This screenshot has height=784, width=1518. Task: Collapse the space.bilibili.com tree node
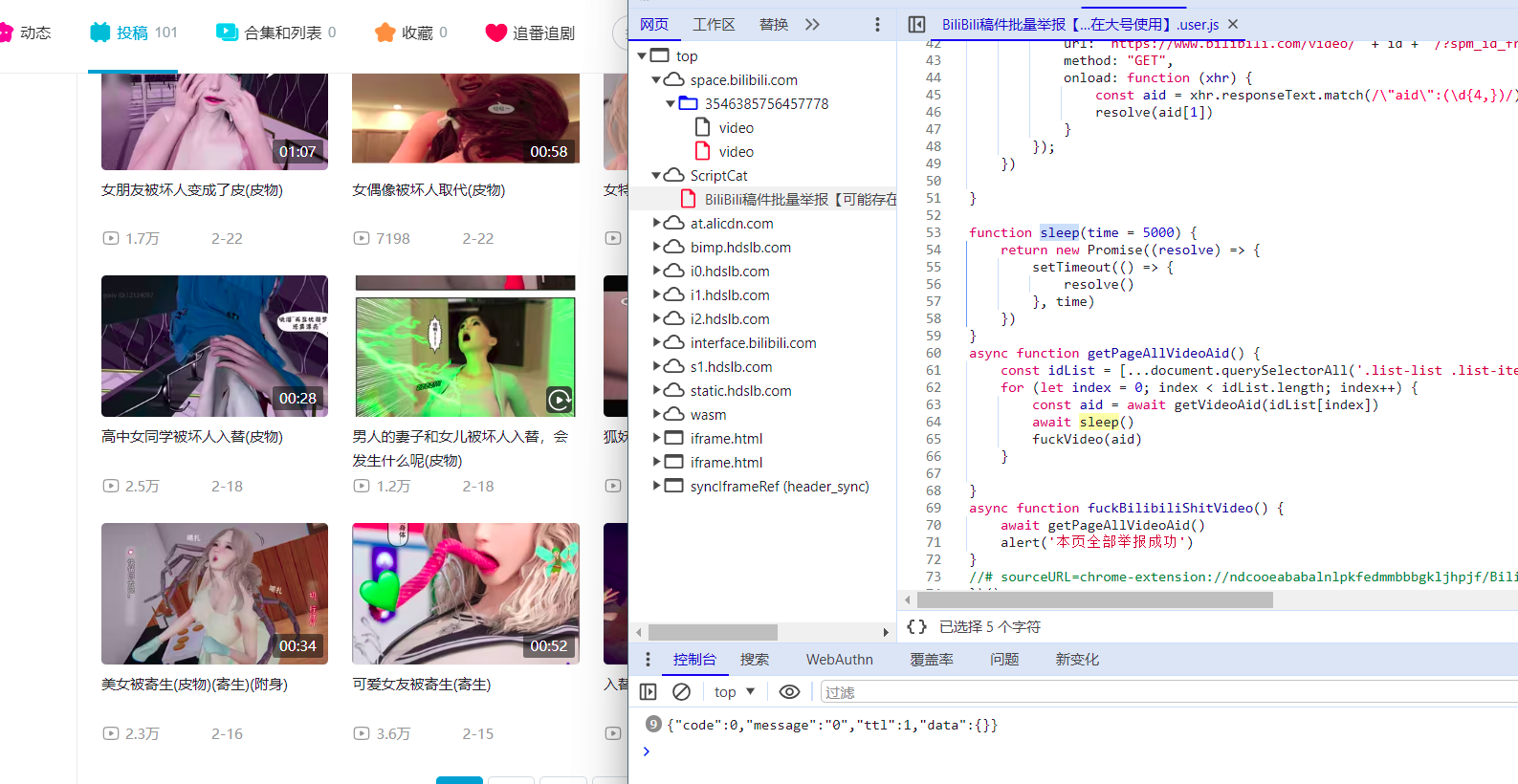point(656,80)
